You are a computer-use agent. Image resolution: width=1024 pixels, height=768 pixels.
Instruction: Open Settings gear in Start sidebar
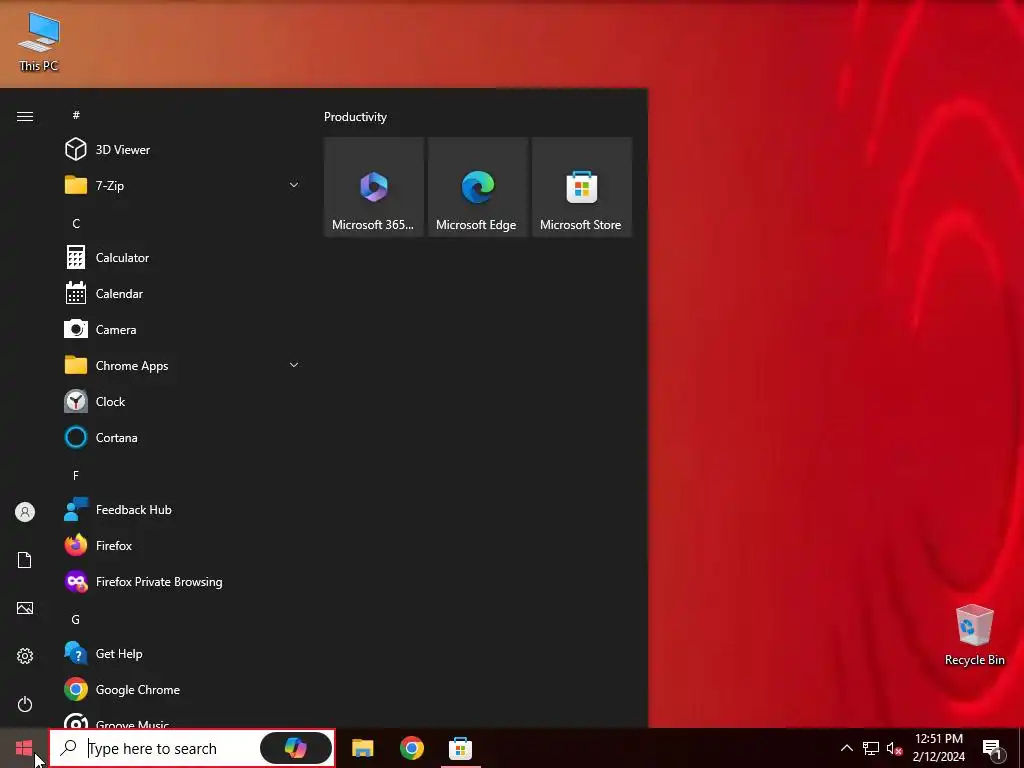(25, 656)
